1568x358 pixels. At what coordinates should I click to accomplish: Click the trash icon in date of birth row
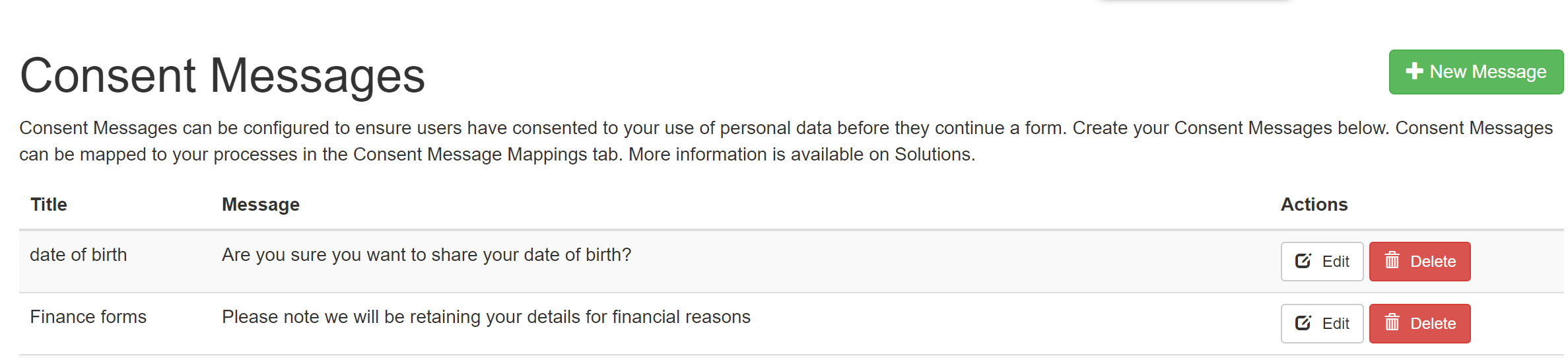click(x=1392, y=260)
